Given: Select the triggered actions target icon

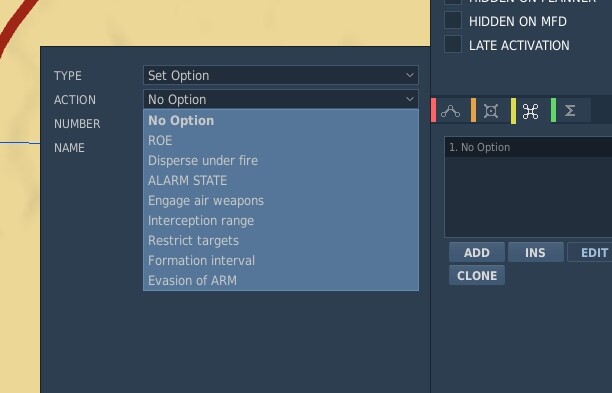Looking at the screenshot, I should [491, 111].
